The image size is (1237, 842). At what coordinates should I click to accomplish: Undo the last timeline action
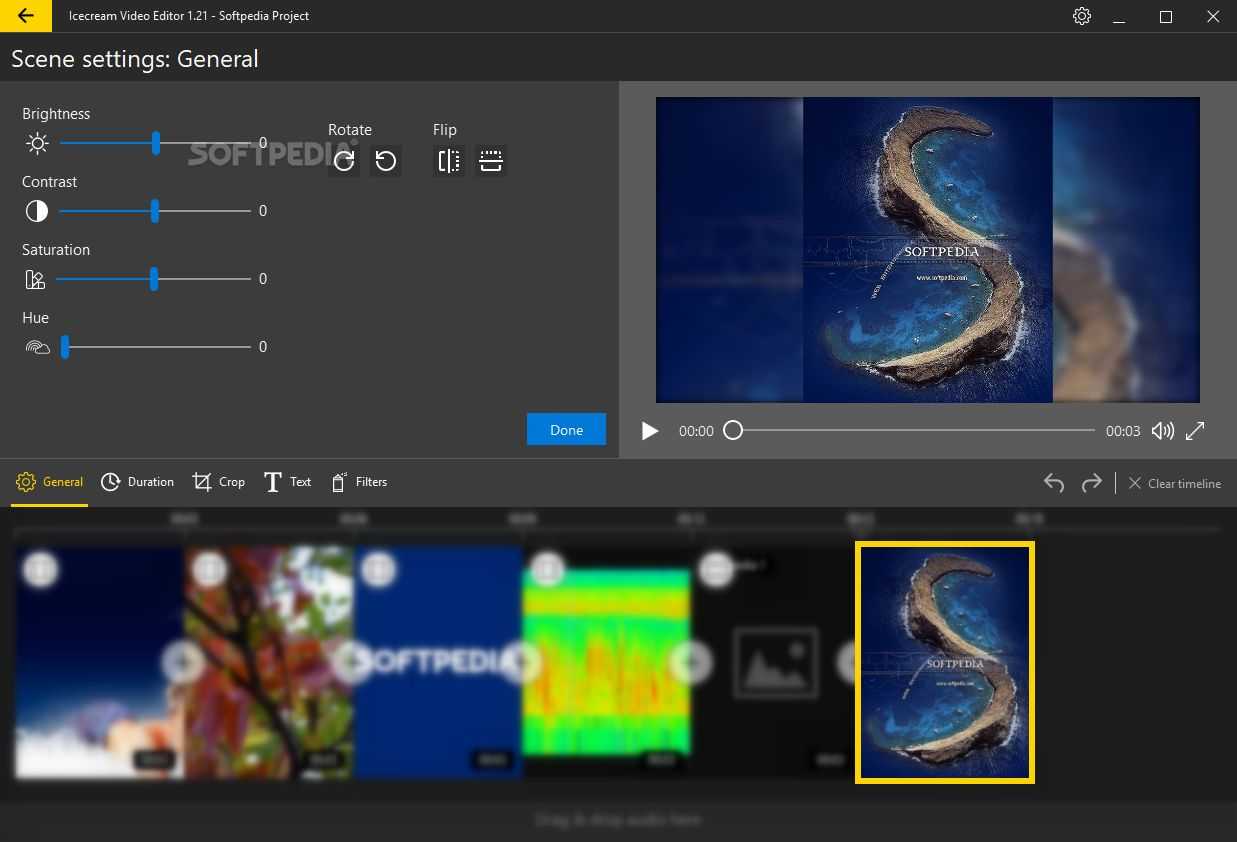pos(1054,483)
